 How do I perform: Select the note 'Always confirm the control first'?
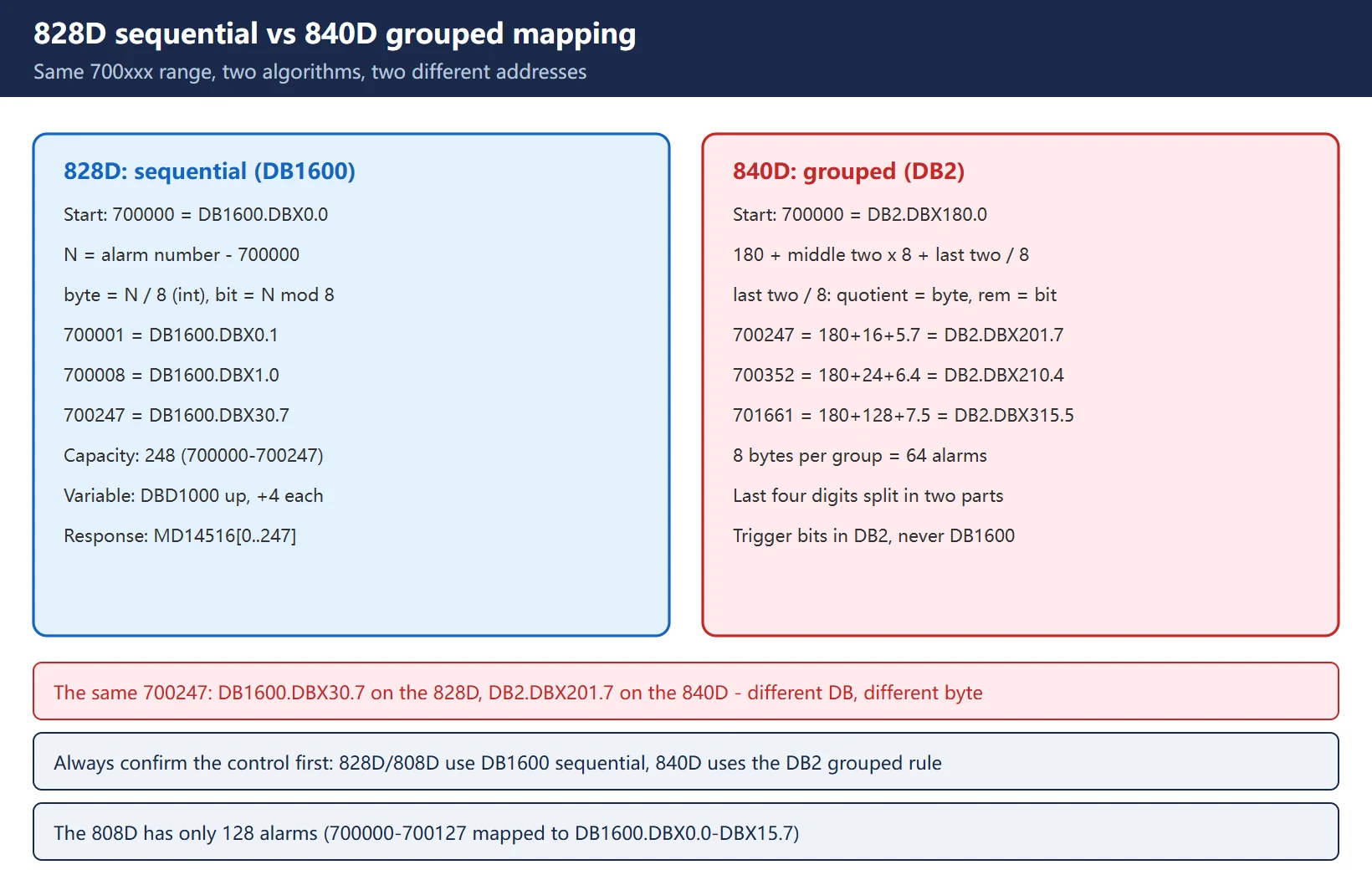coord(686,761)
